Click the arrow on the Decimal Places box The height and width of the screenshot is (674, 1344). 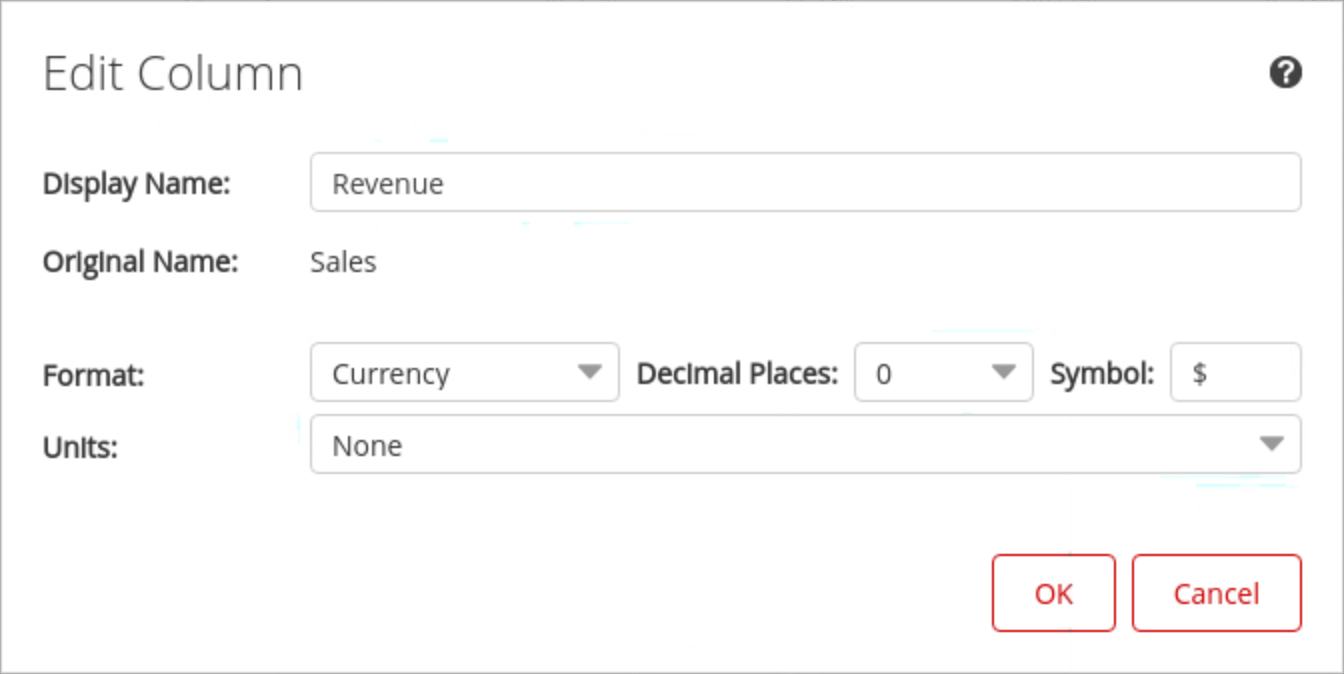click(1003, 373)
